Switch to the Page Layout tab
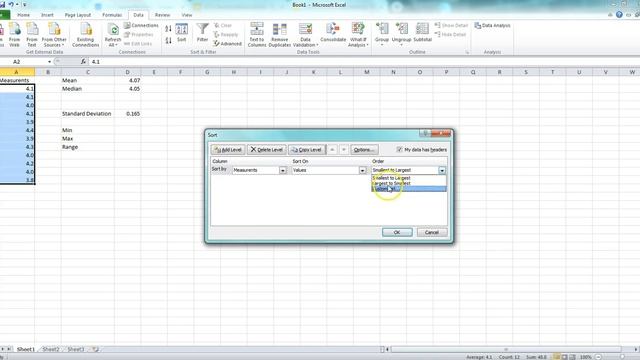This screenshot has height=360, width=640. (78, 15)
